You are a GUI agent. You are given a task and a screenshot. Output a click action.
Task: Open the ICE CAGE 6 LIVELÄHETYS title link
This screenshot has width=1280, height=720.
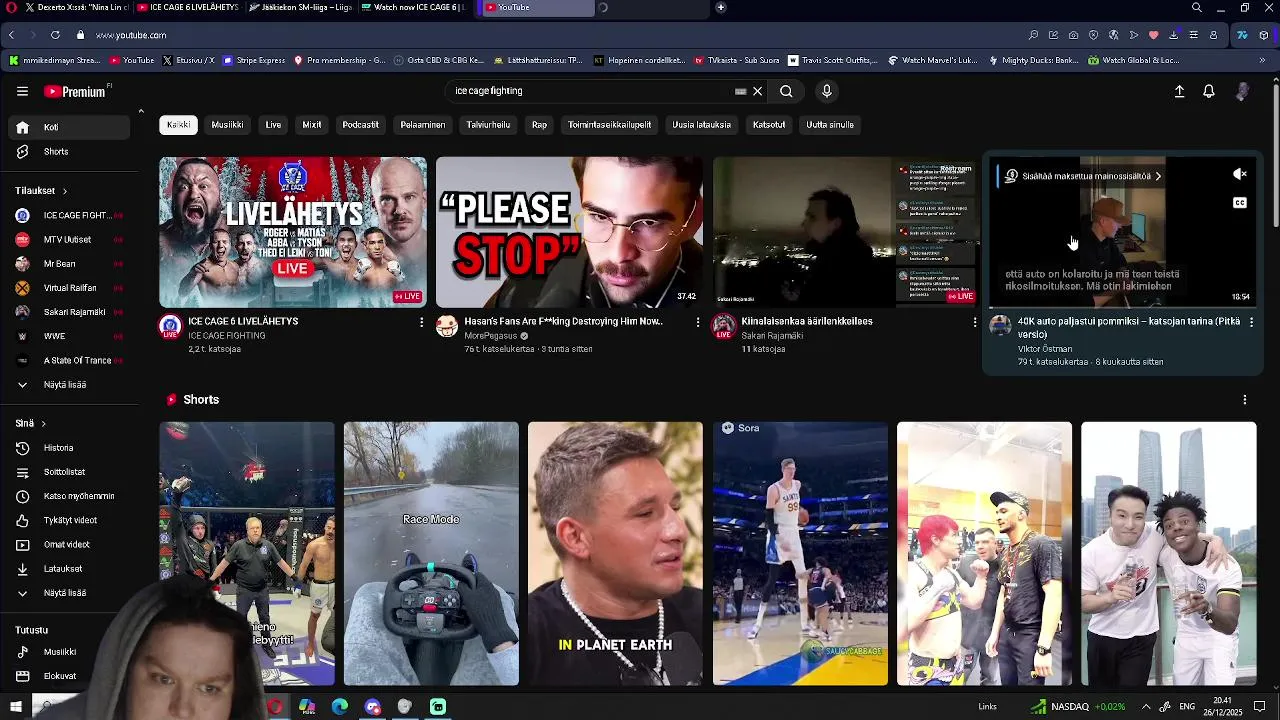(x=243, y=321)
